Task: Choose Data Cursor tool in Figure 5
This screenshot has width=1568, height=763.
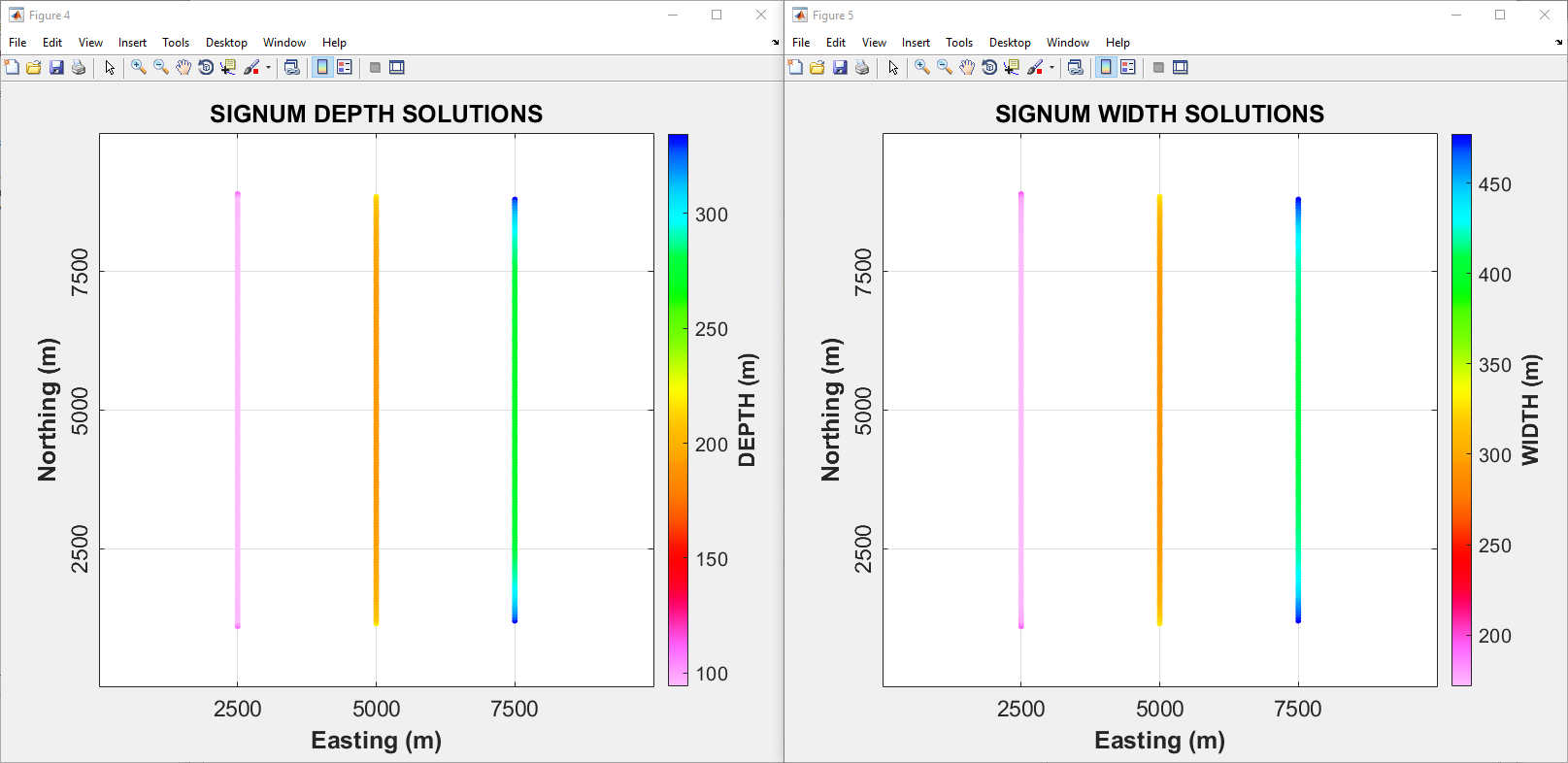Action: (x=1012, y=67)
